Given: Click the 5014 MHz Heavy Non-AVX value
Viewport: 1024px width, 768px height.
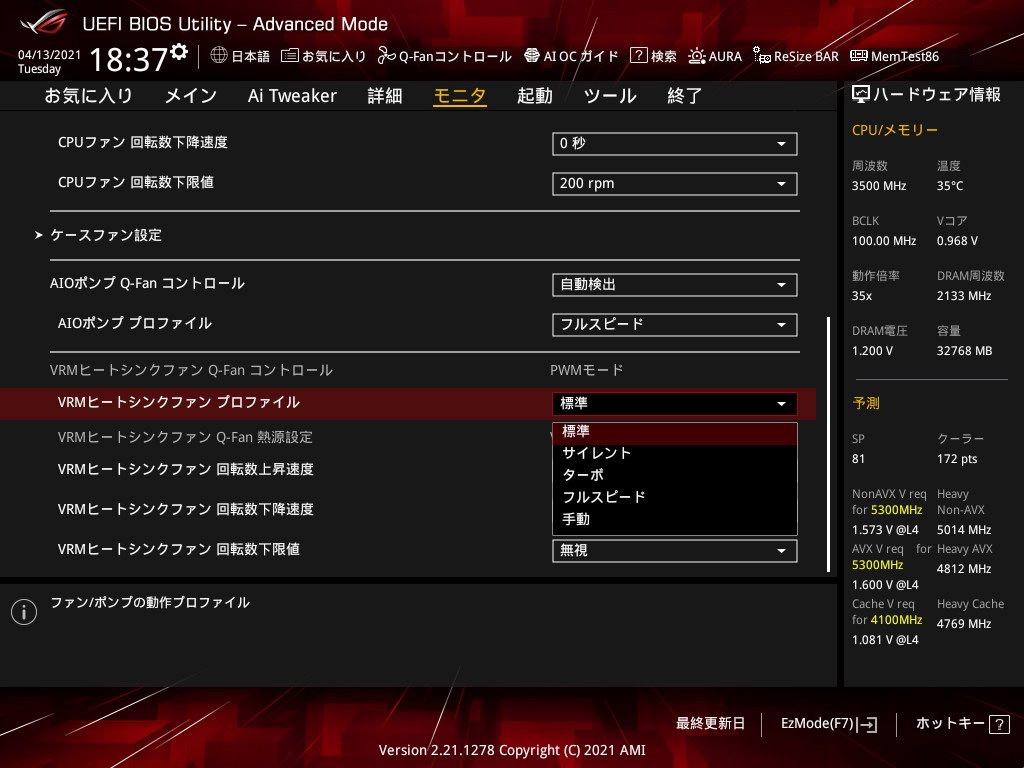Looking at the screenshot, I should [x=964, y=530].
